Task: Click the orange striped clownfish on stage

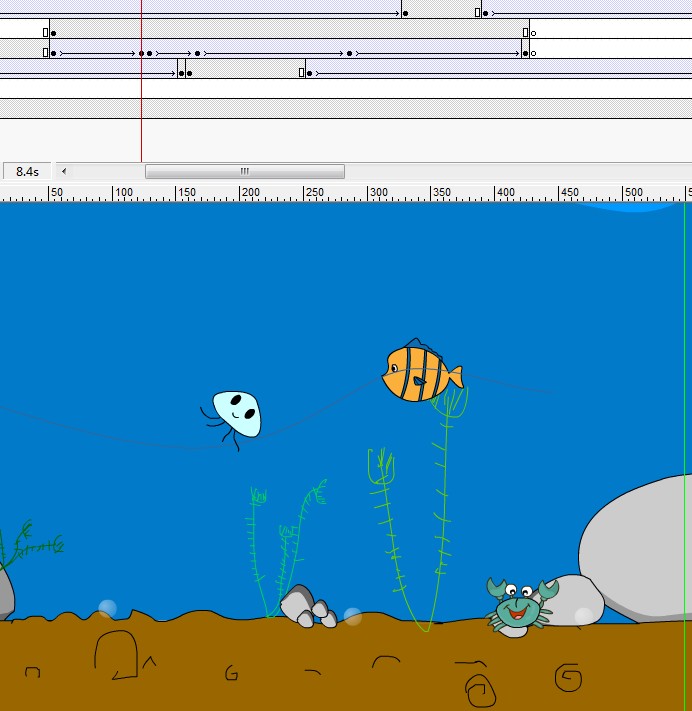Action: (420, 374)
